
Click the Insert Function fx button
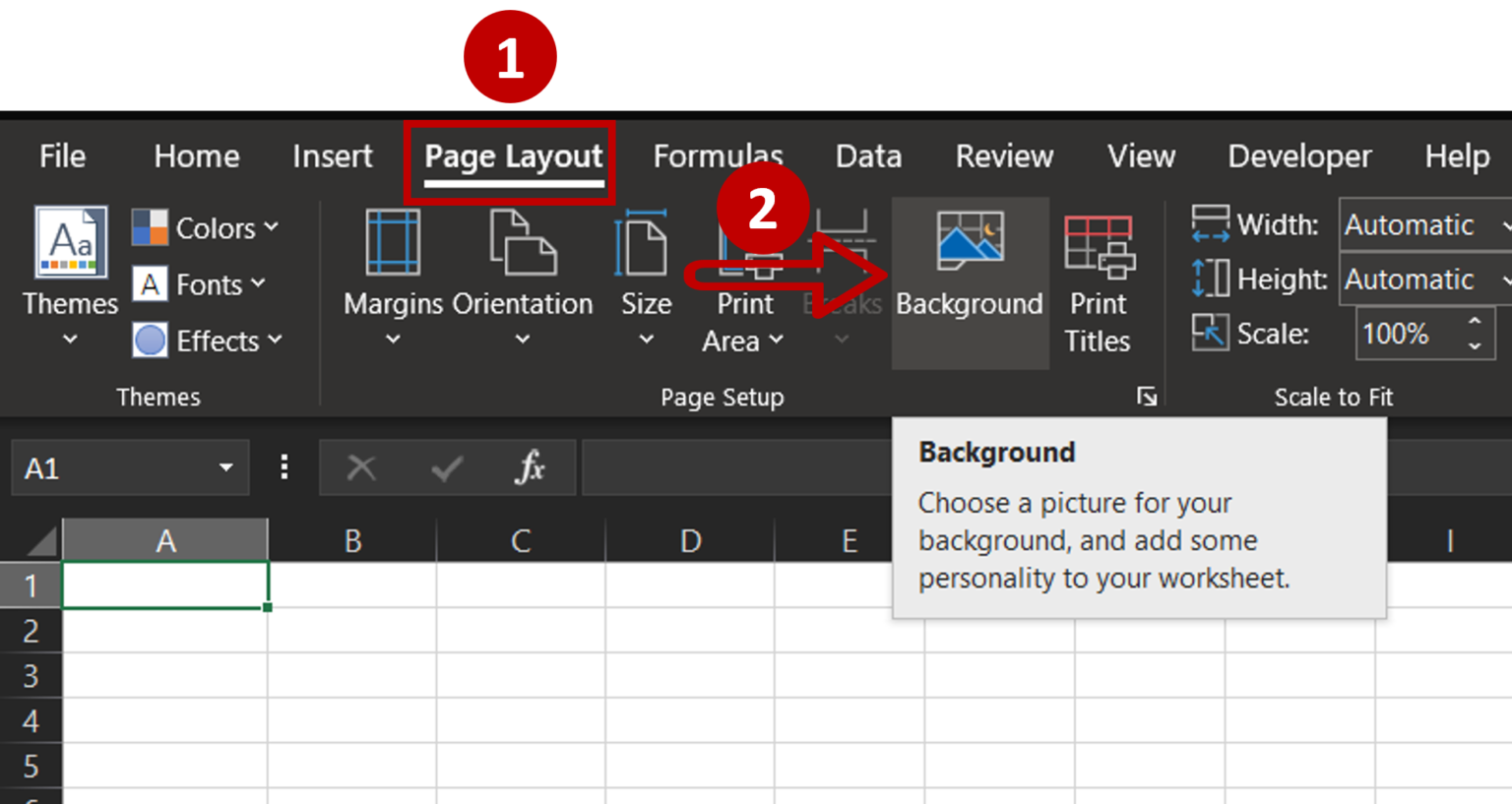click(x=531, y=467)
